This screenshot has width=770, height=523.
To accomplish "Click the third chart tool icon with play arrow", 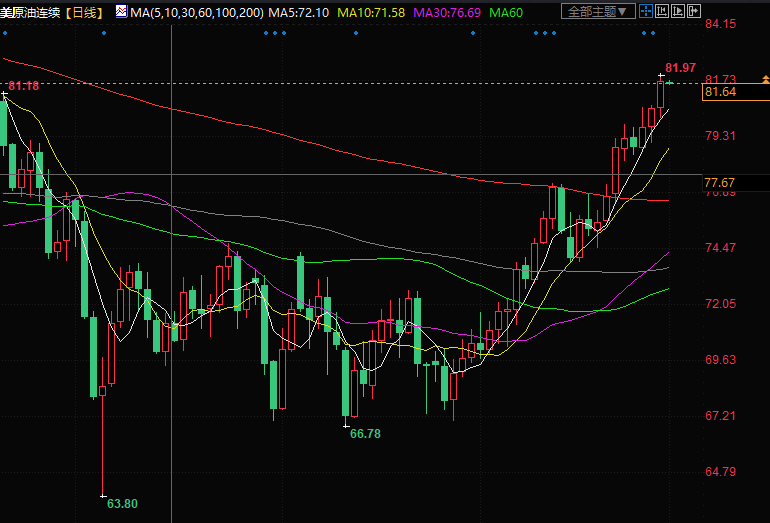I will (x=677, y=11).
